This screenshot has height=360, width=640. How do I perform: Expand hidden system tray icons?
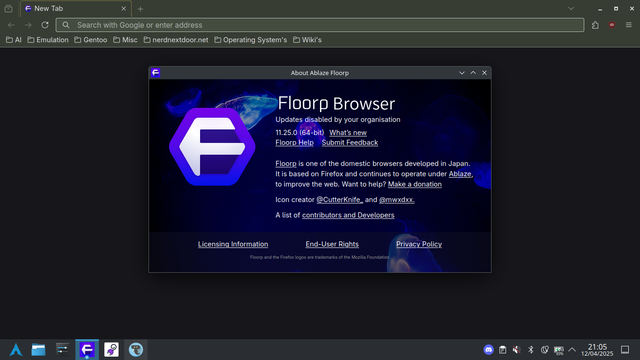(x=572, y=350)
